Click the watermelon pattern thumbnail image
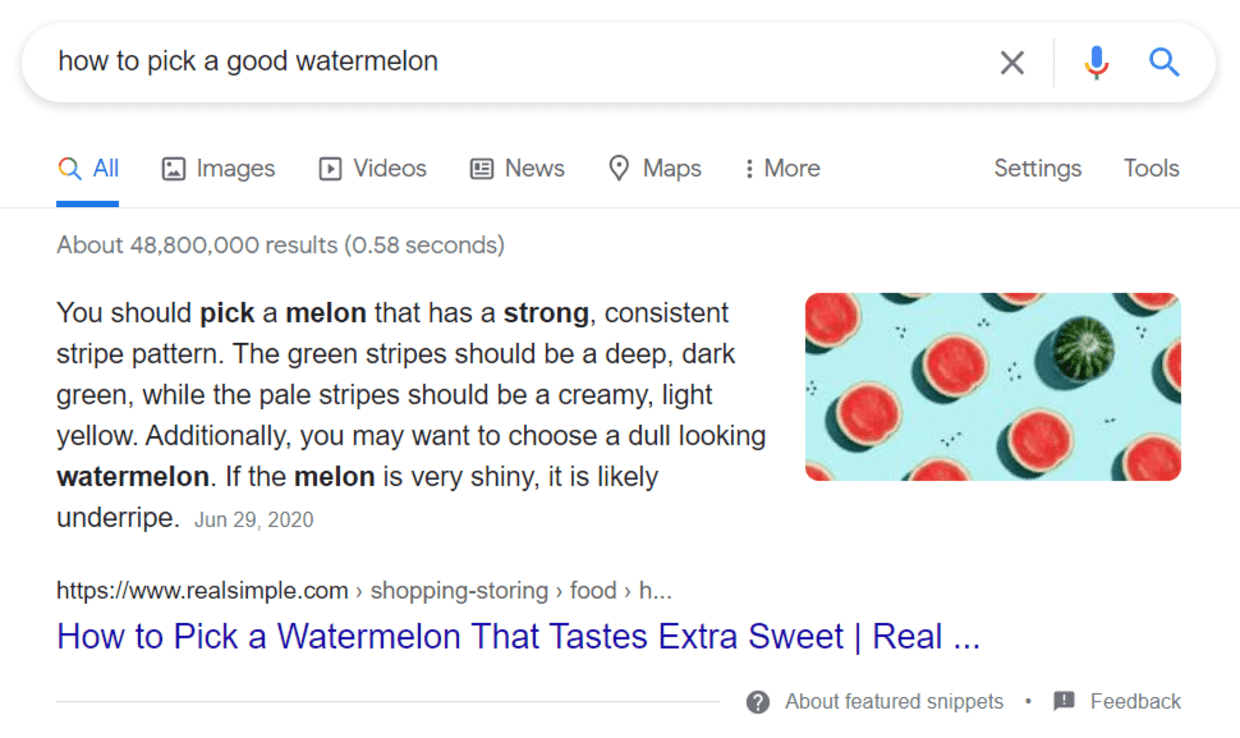 [x=992, y=386]
